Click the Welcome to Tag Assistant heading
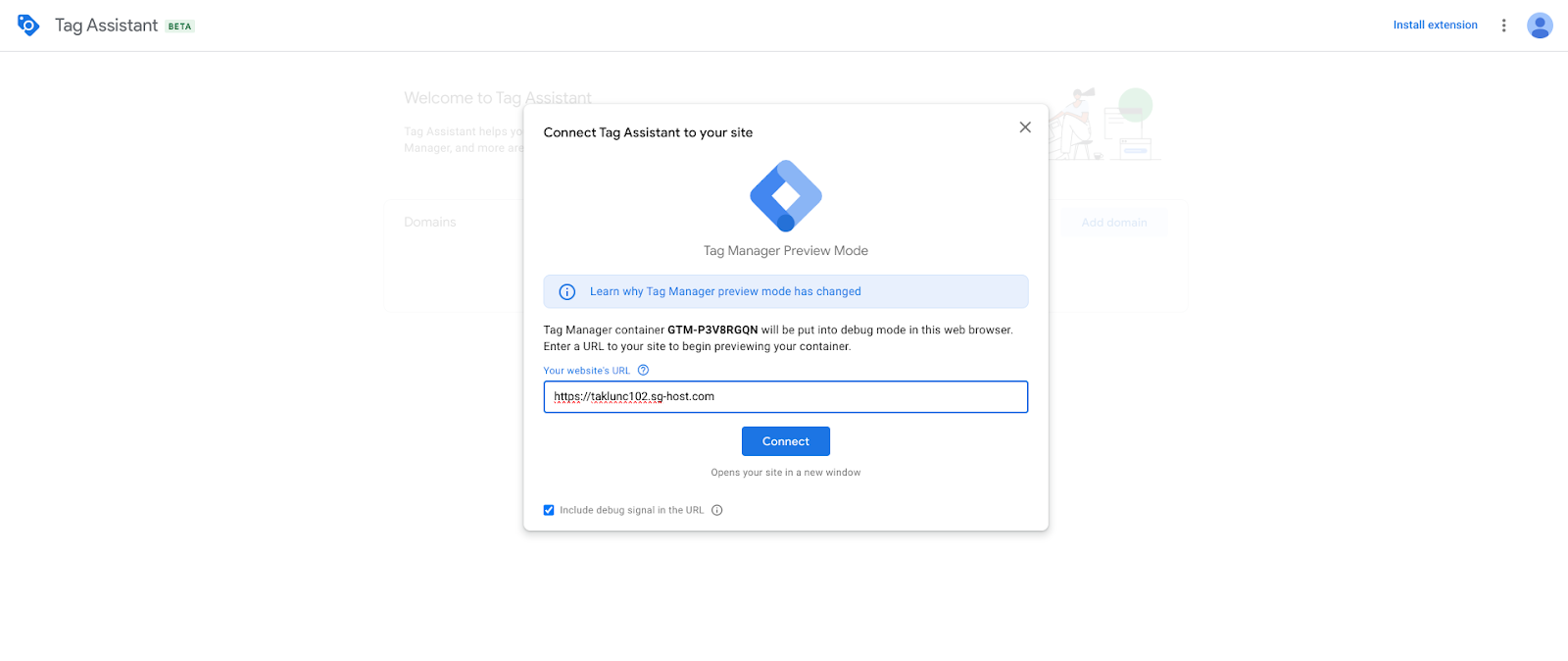Screen dimensions: 1568x661 pos(498,98)
